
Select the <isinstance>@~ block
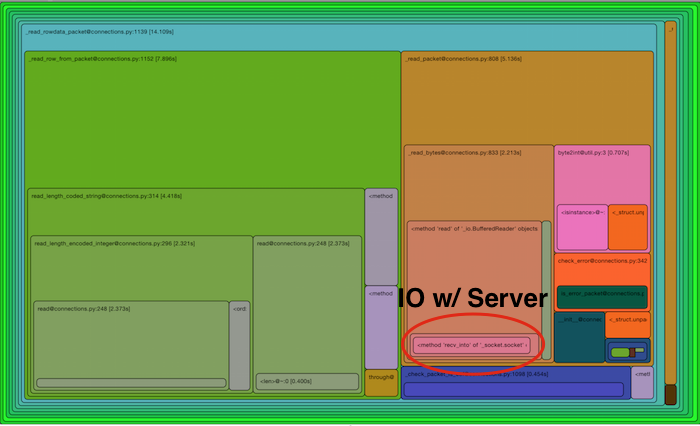[x=582, y=227]
